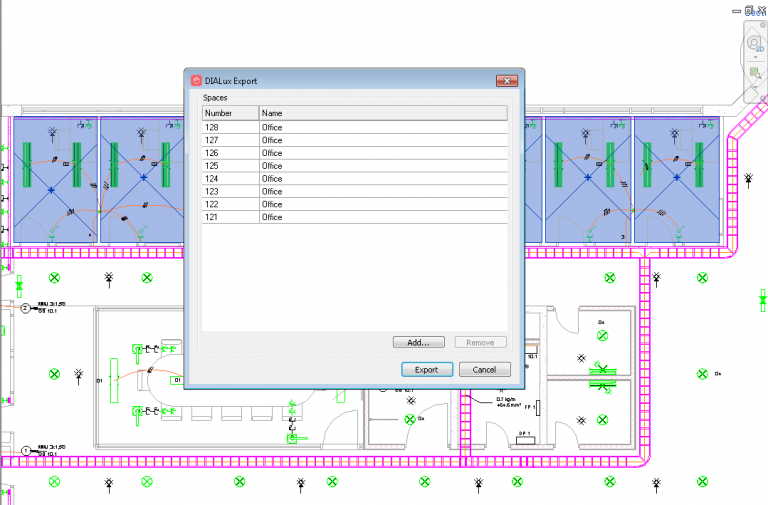Expand the steering wheel options dropdown arrow
This screenshot has height=505, width=768.
click(x=754, y=57)
